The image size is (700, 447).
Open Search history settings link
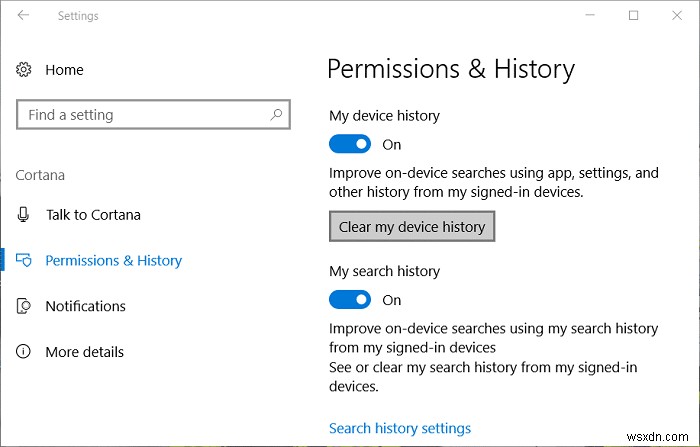(399, 429)
